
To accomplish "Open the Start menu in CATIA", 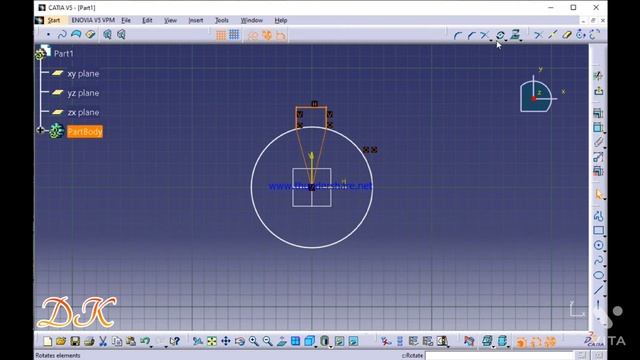I will tap(53, 20).
